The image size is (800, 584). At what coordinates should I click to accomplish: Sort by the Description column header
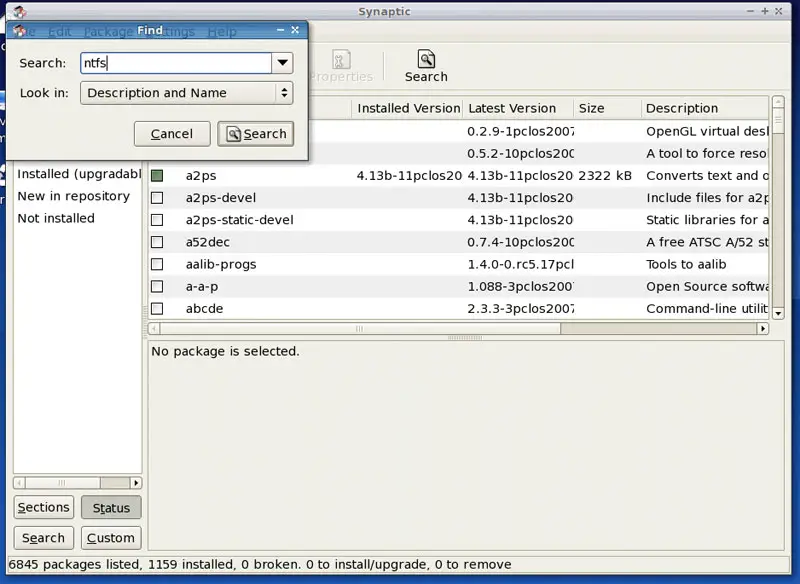coord(705,108)
